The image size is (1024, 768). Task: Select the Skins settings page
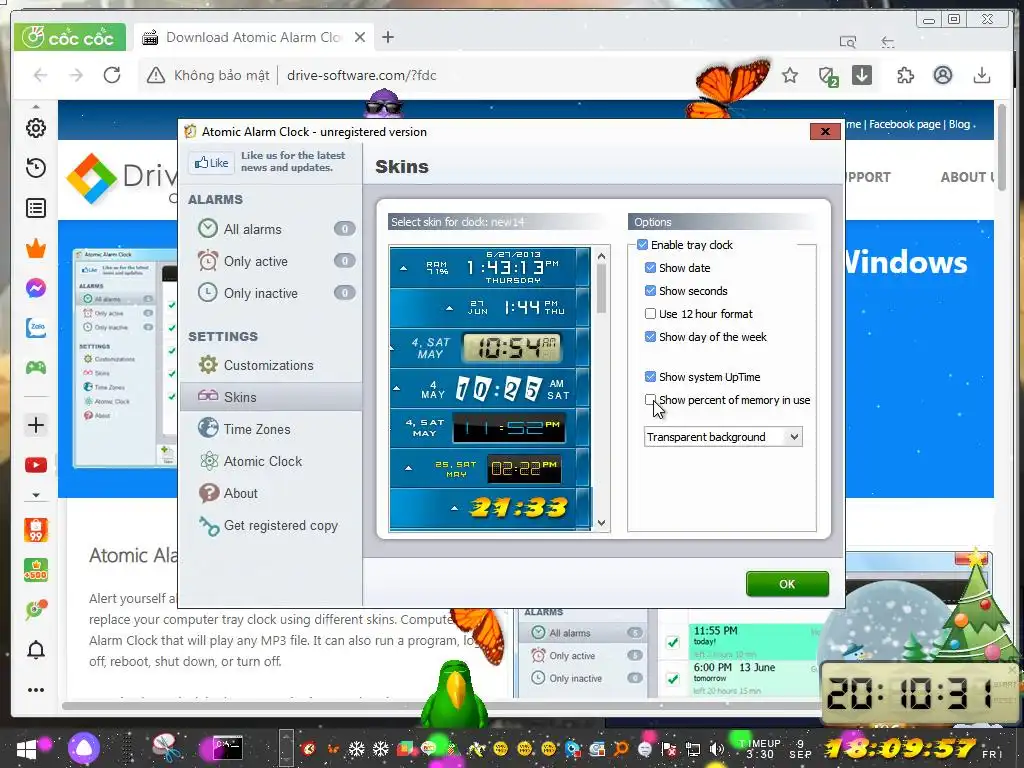pos(271,397)
